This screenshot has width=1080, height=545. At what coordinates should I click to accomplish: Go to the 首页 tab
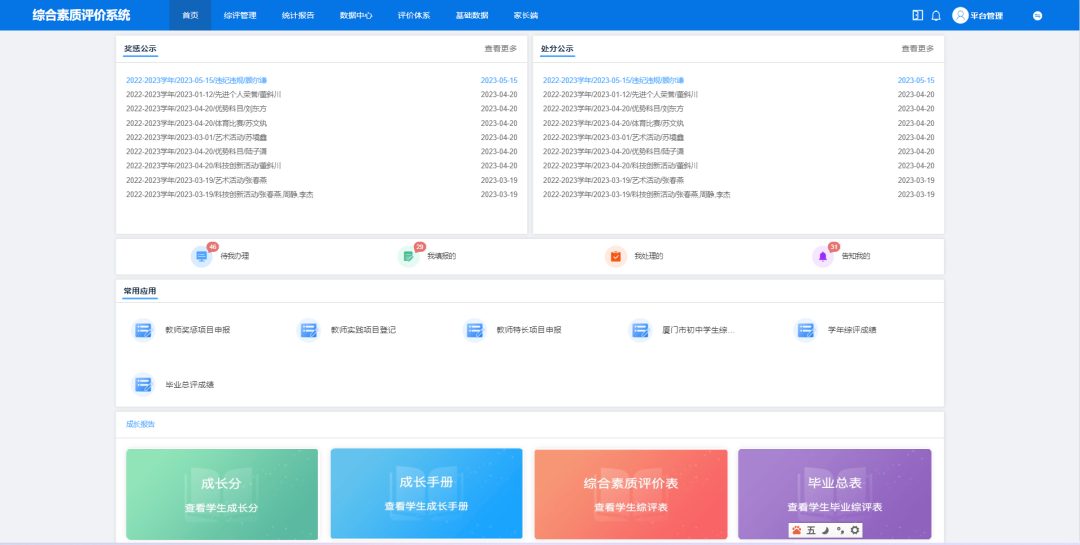(190, 15)
